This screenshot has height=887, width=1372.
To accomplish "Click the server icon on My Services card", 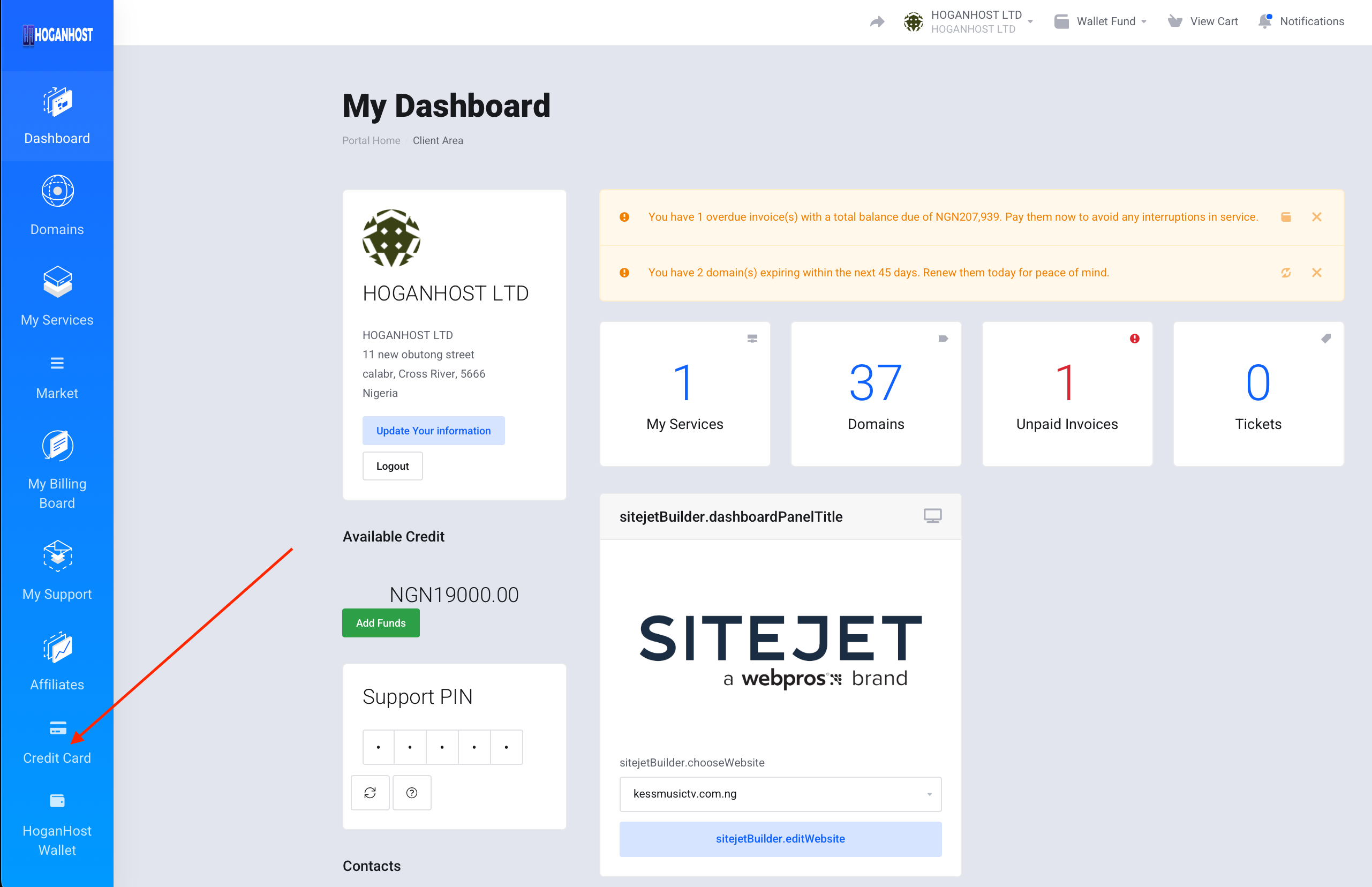I will click(x=752, y=339).
